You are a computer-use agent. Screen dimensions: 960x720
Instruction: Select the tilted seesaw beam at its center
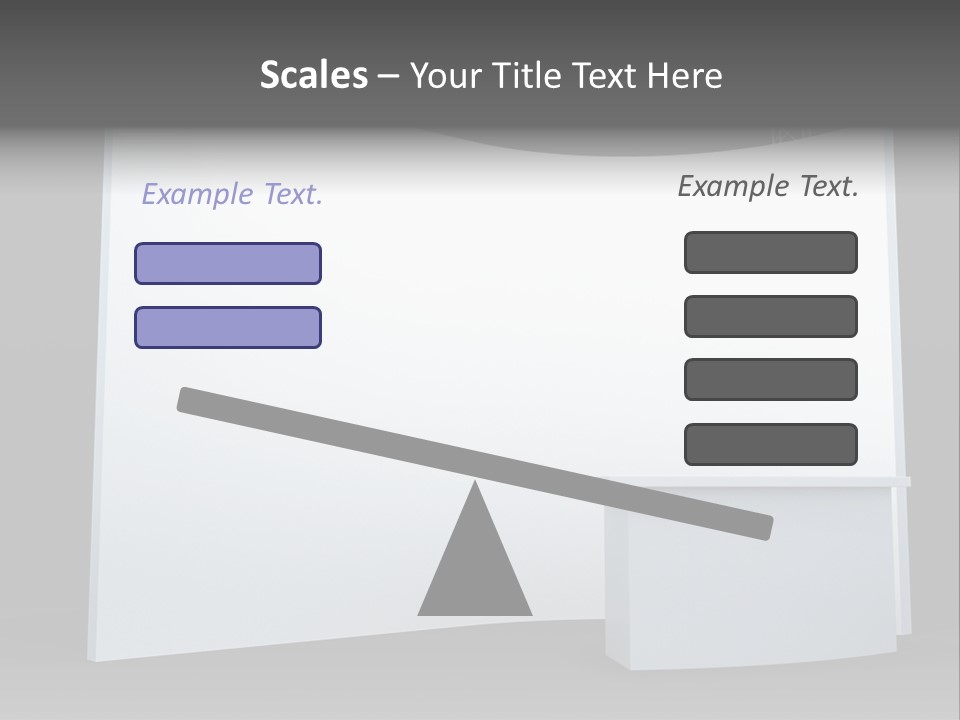click(x=475, y=463)
